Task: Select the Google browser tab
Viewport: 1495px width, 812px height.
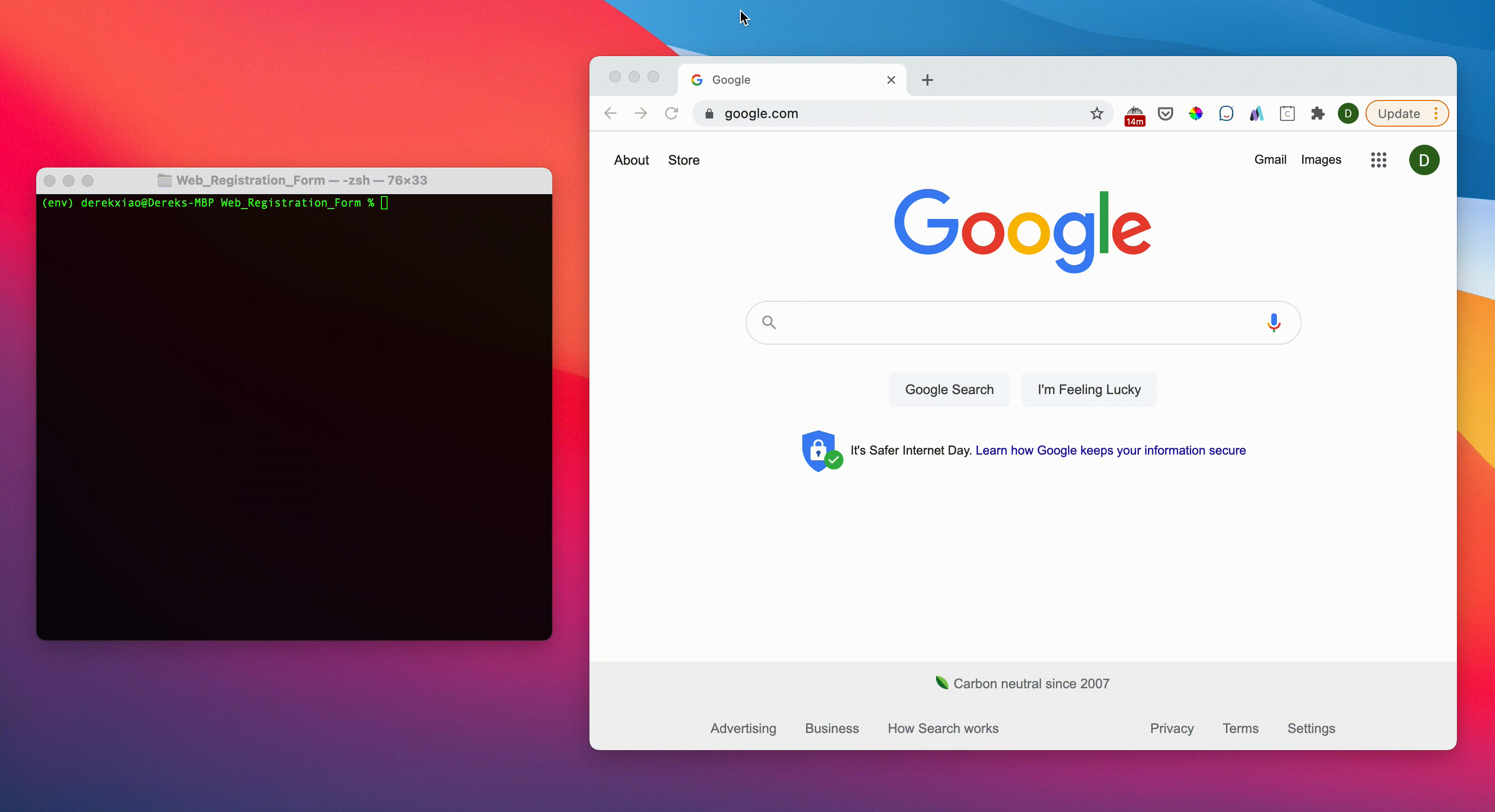Action: tap(777, 80)
